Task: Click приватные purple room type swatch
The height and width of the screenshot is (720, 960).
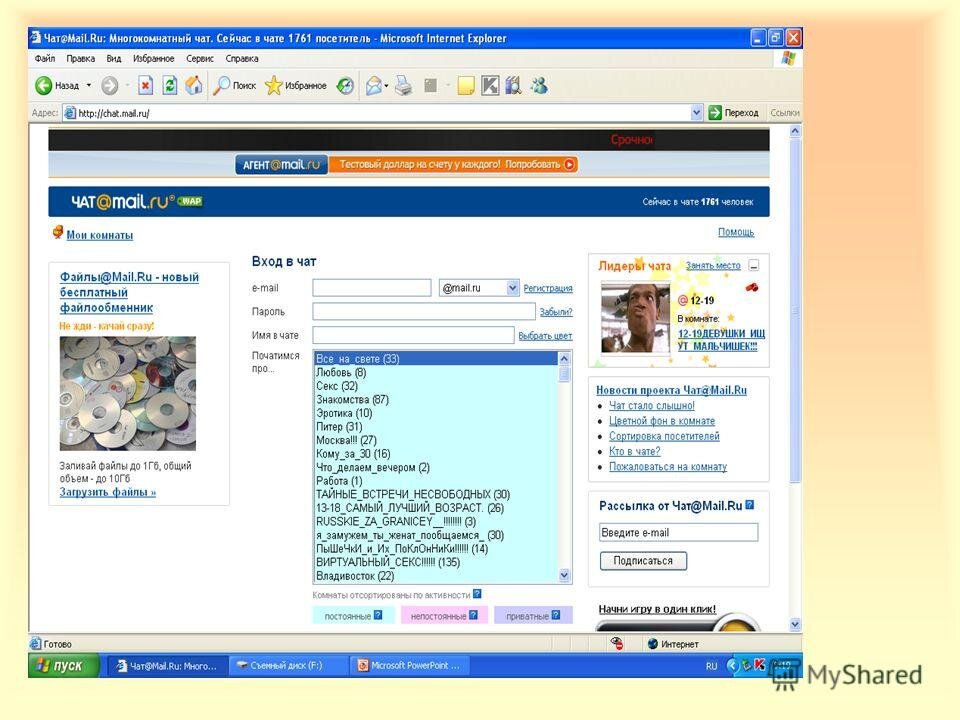Action: (533, 615)
